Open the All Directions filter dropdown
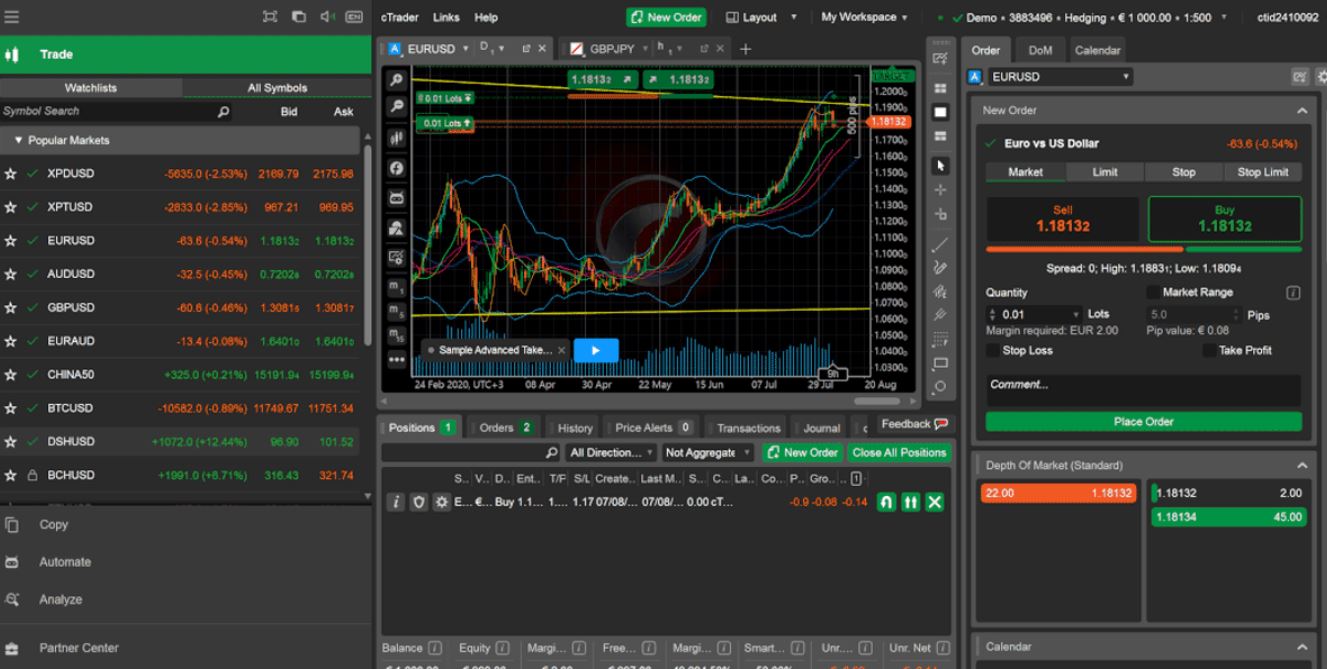The height and width of the screenshot is (669, 1327). tap(610, 453)
